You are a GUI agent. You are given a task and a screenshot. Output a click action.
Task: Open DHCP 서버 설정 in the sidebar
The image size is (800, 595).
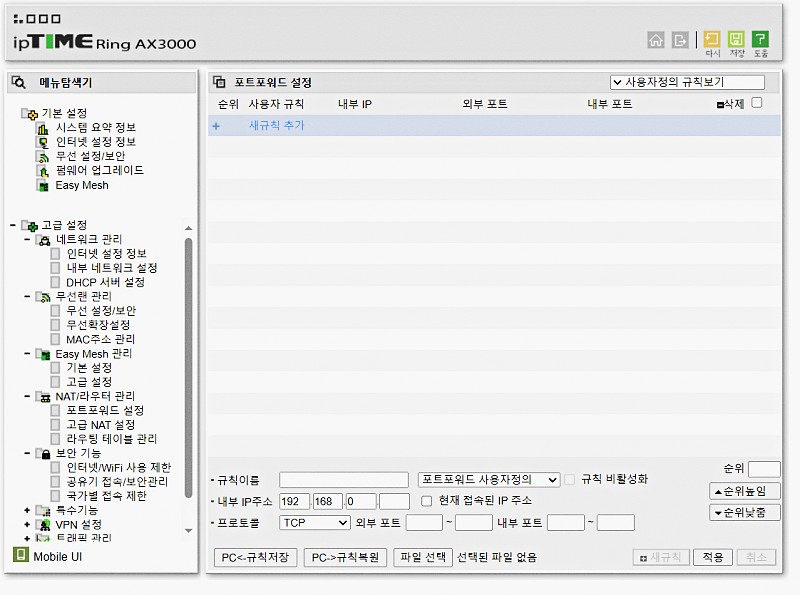105,283
